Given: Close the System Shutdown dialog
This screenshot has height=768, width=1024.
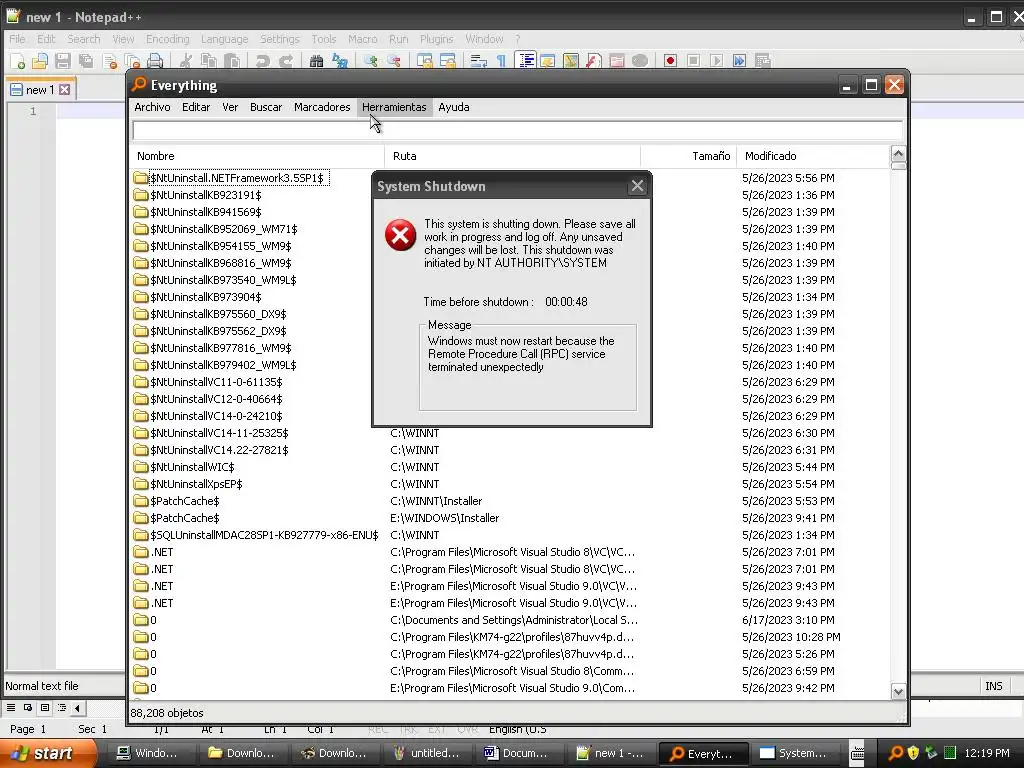Looking at the screenshot, I should pyautogui.click(x=637, y=186).
